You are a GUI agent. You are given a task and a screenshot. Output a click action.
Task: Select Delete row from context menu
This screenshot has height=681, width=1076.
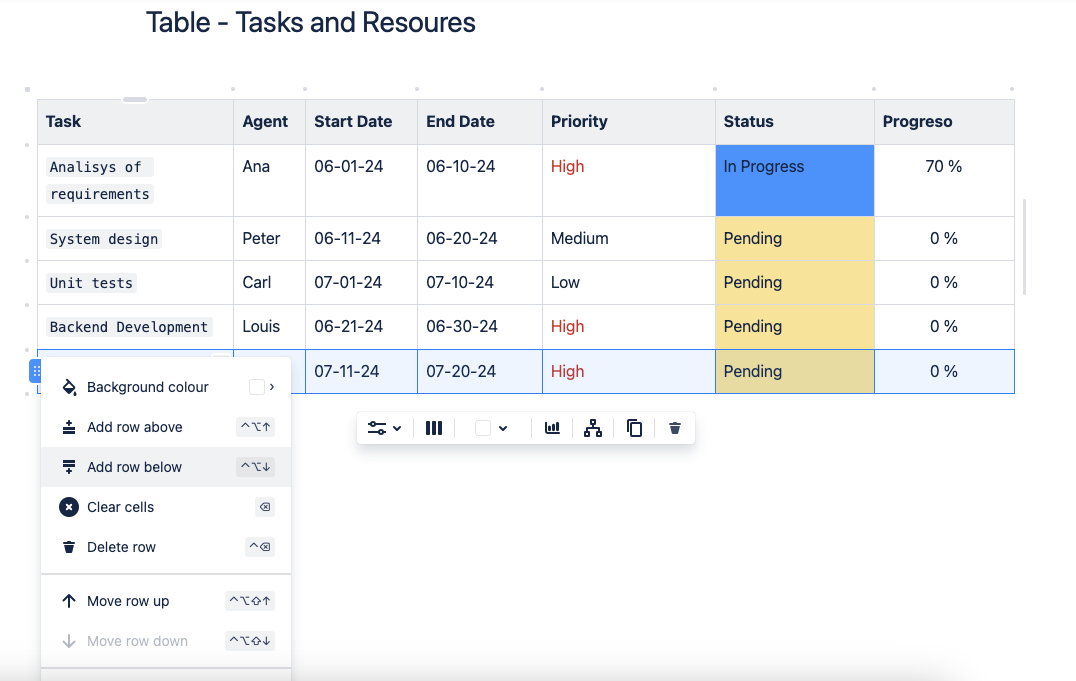(122, 547)
